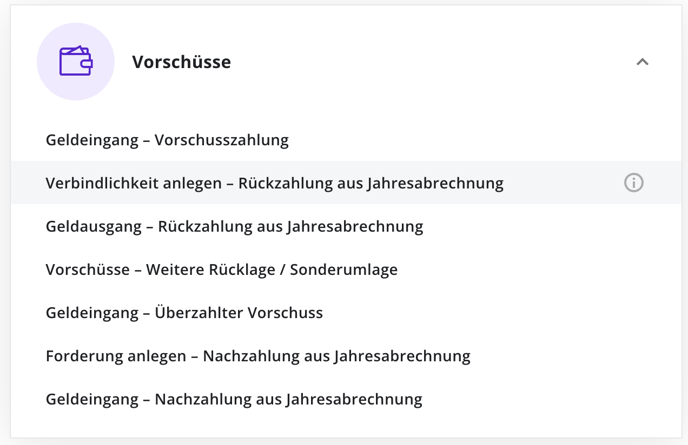Click the Vorschüsse section heading
This screenshot has height=445, width=688.
tap(181, 62)
